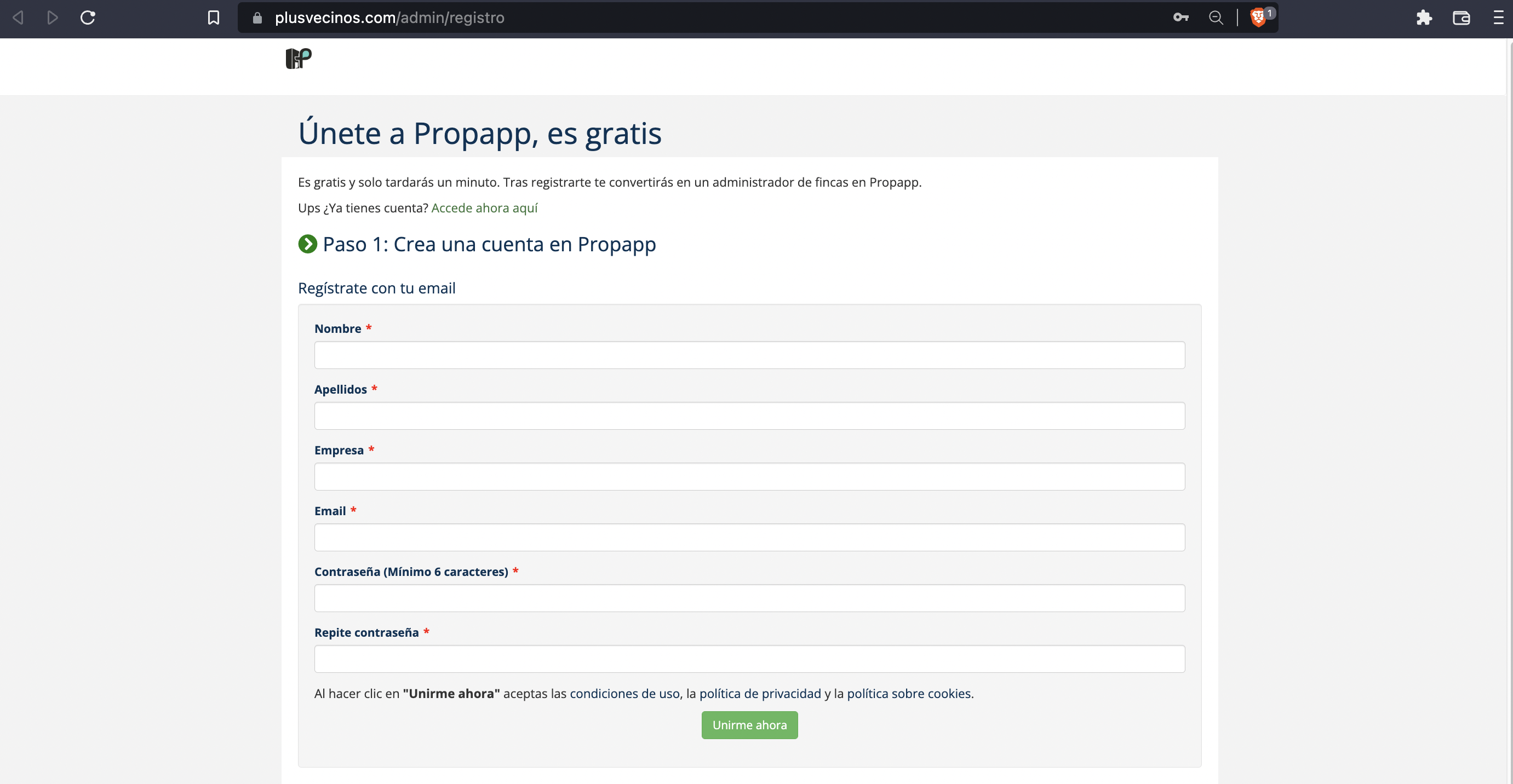The image size is (1513, 784).
Task: Click into the Email text field
Action: [x=749, y=537]
